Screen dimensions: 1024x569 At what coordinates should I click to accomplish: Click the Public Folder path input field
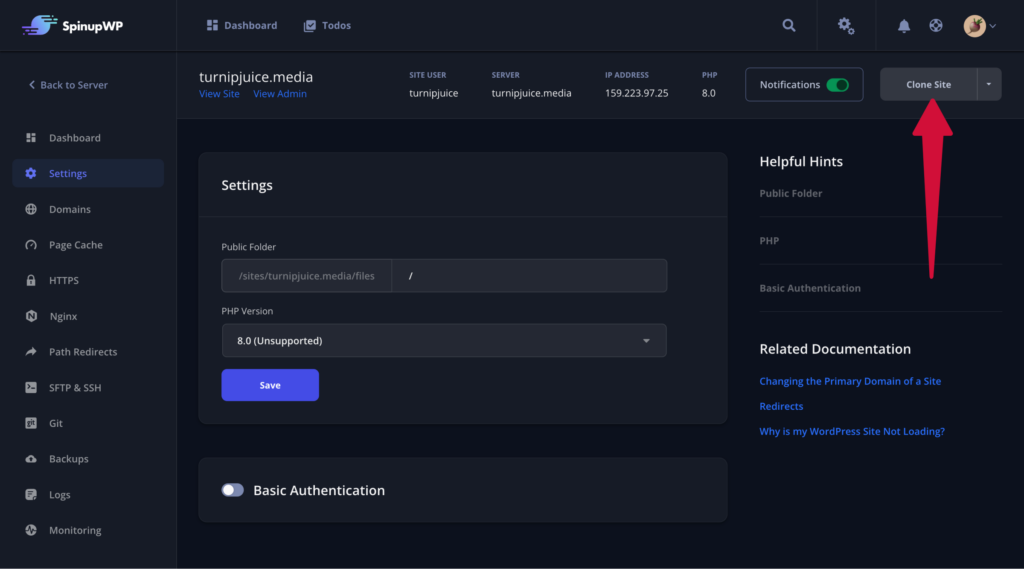[x=529, y=276]
